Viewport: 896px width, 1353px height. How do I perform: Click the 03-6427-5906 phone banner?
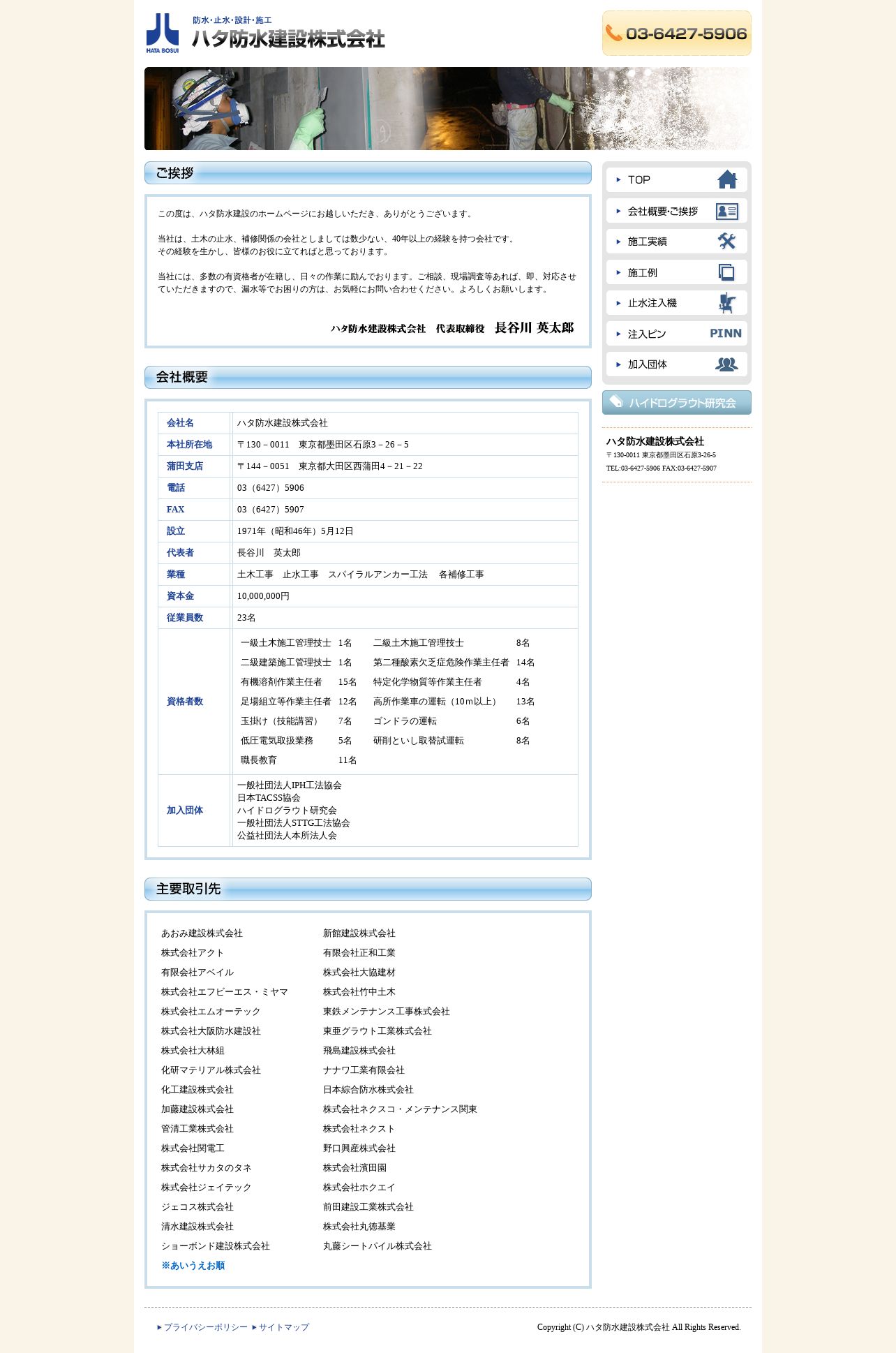pos(677,33)
